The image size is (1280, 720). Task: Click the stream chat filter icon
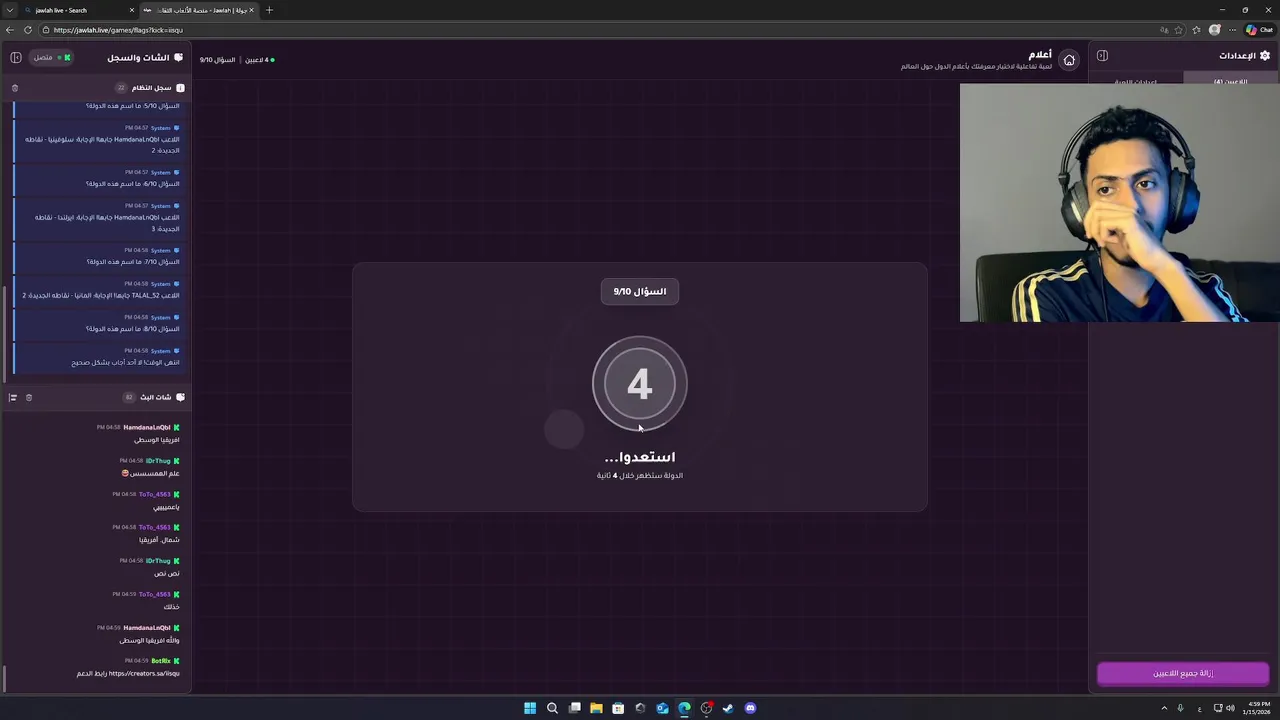(13, 397)
